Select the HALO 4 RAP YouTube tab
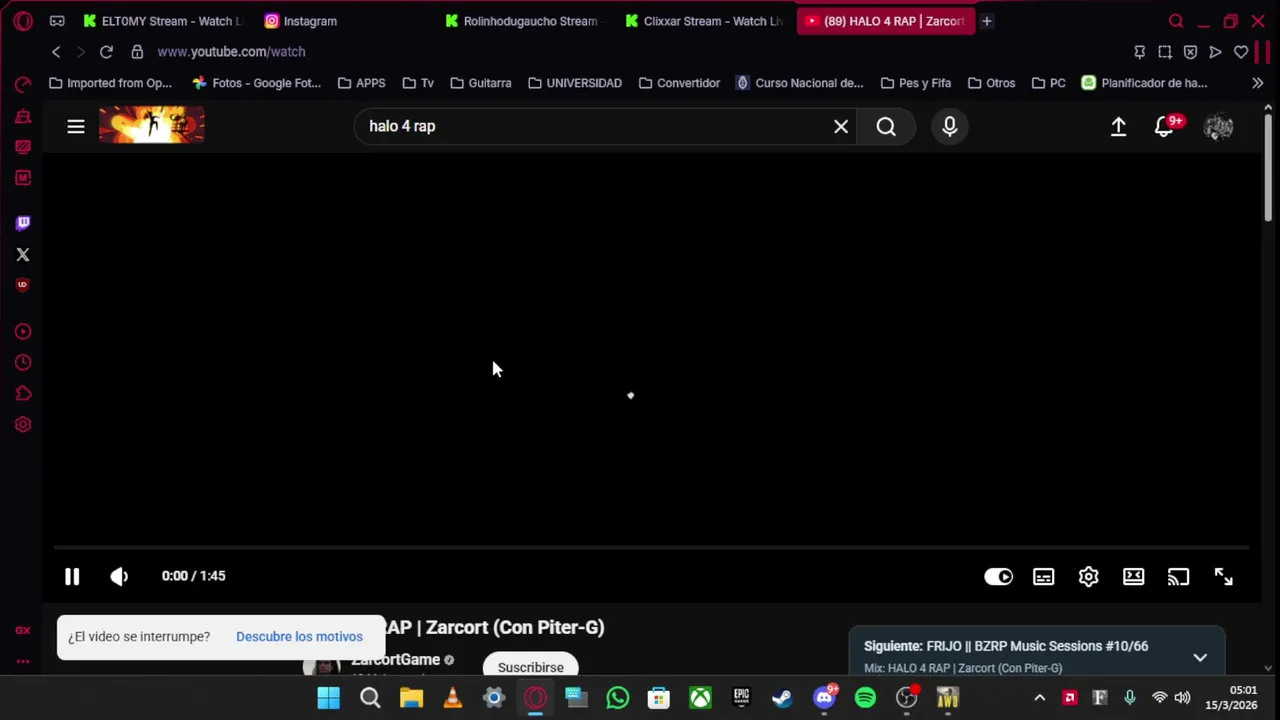 pos(886,21)
